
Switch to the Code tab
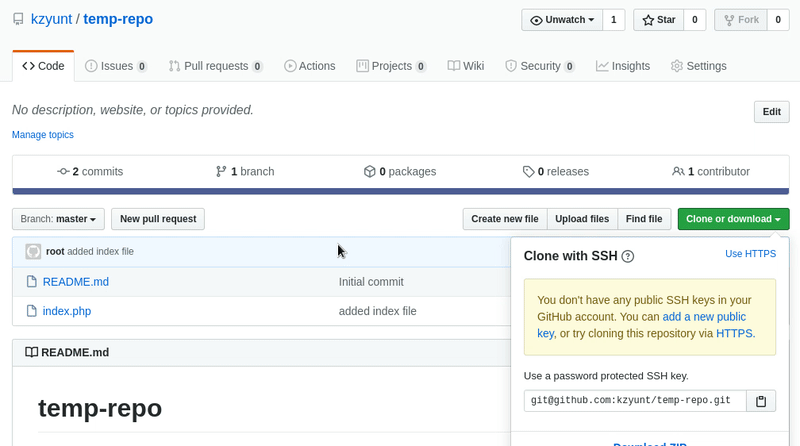(x=43, y=66)
